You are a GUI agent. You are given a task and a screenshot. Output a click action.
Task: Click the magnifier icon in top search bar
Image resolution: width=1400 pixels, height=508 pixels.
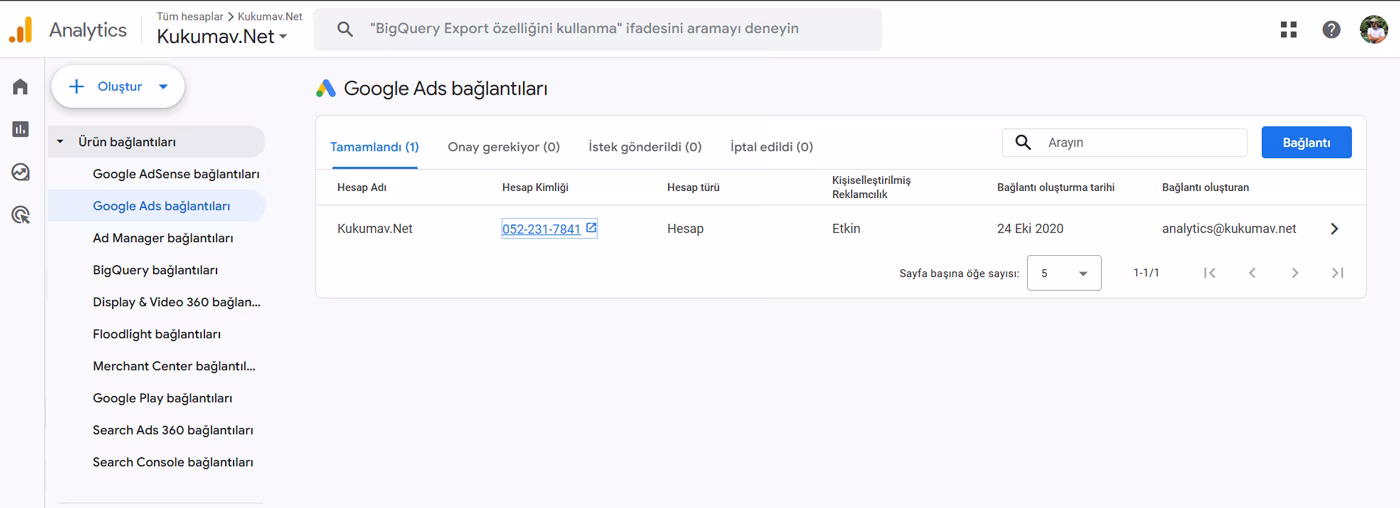(x=345, y=29)
